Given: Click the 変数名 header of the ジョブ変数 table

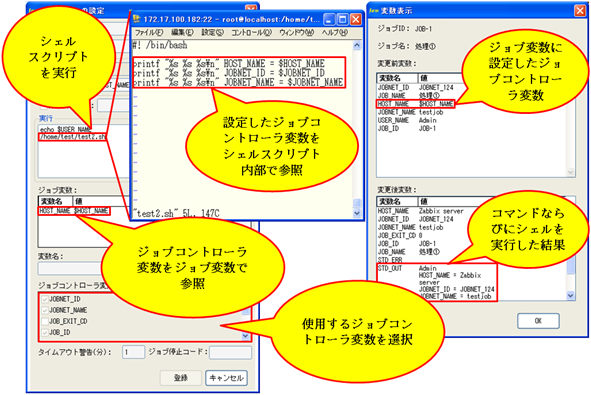Looking at the screenshot, I should pos(55,201).
